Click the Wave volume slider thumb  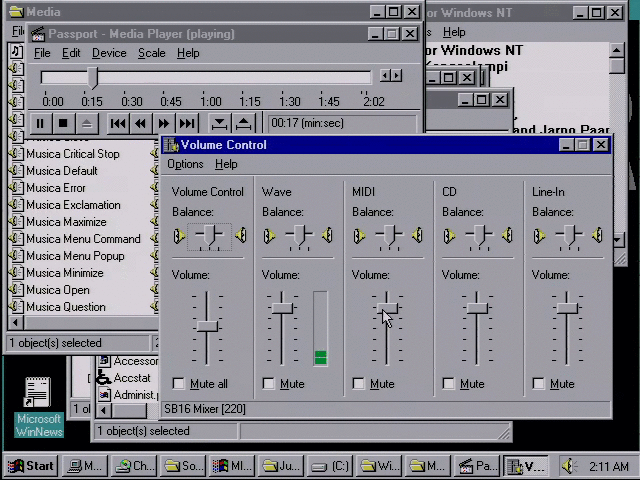(282, 308)
